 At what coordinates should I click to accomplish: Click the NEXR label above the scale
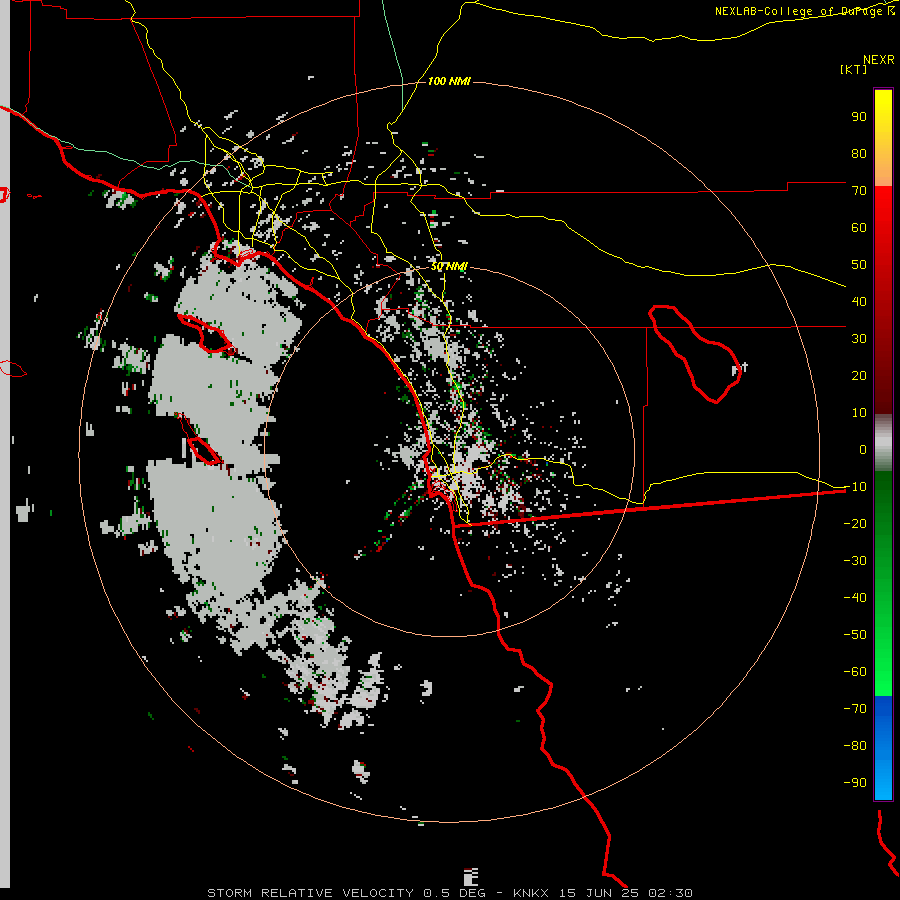point(879,60)
